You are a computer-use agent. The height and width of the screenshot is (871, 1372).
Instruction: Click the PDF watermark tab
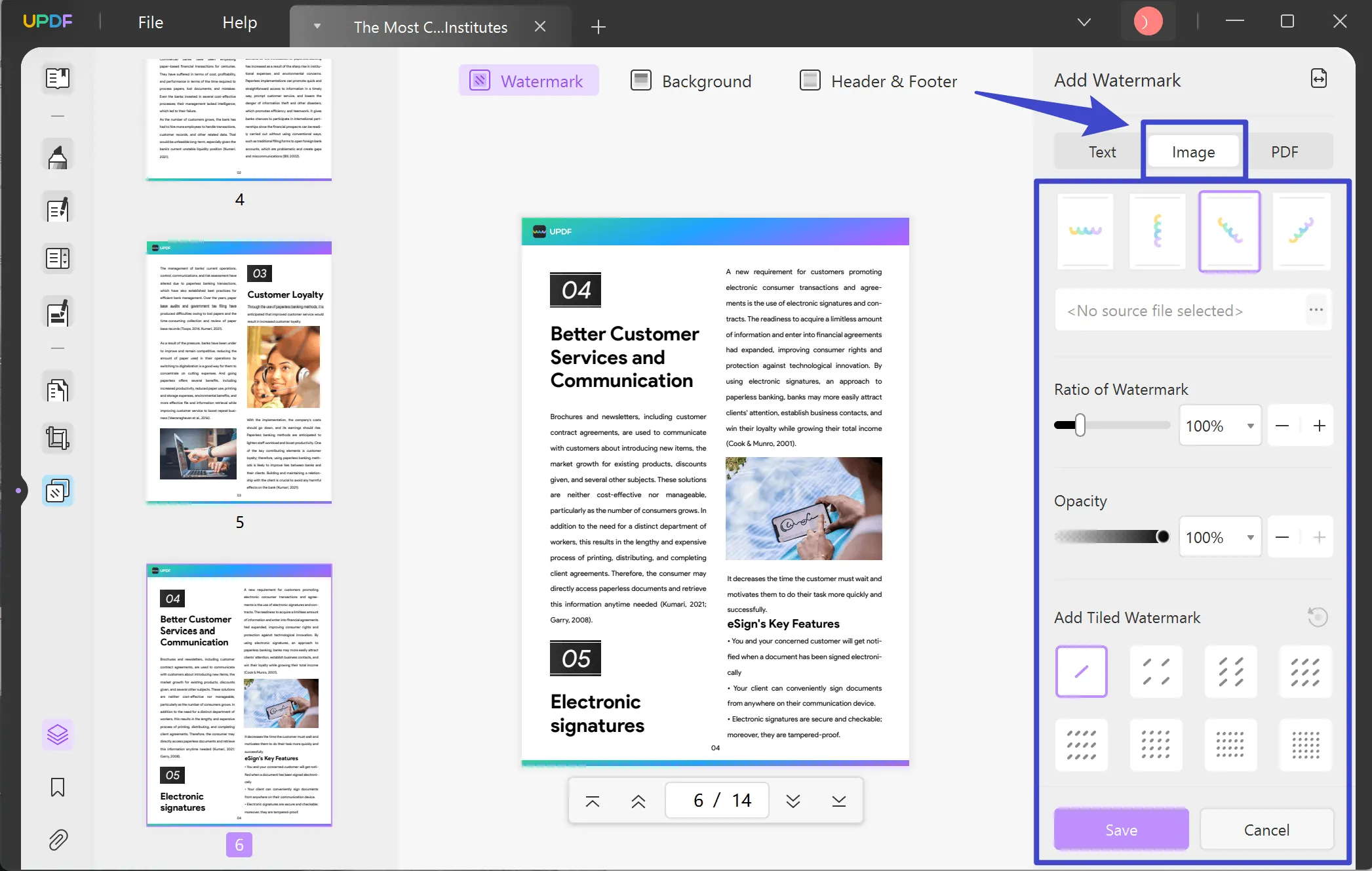1284,151
